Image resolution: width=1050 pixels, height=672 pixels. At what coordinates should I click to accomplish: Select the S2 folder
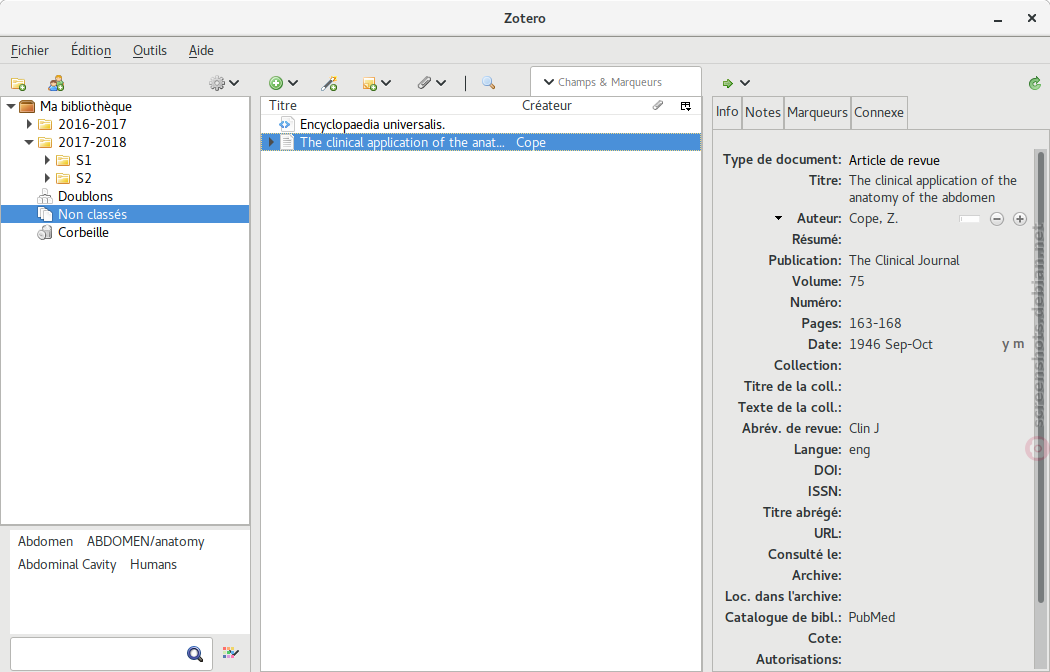coord(84,178)
